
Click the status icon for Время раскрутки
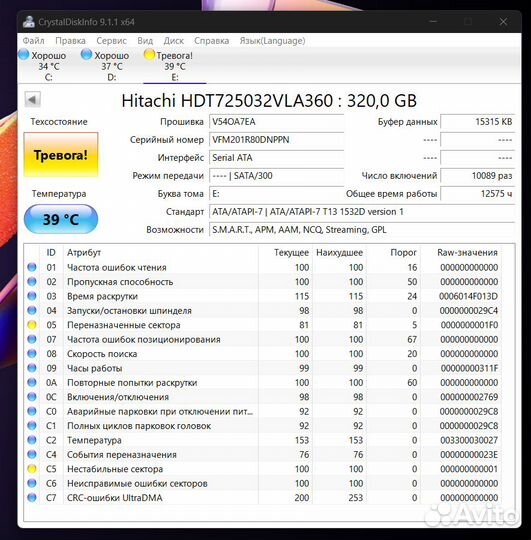click(x=32, y=296)
